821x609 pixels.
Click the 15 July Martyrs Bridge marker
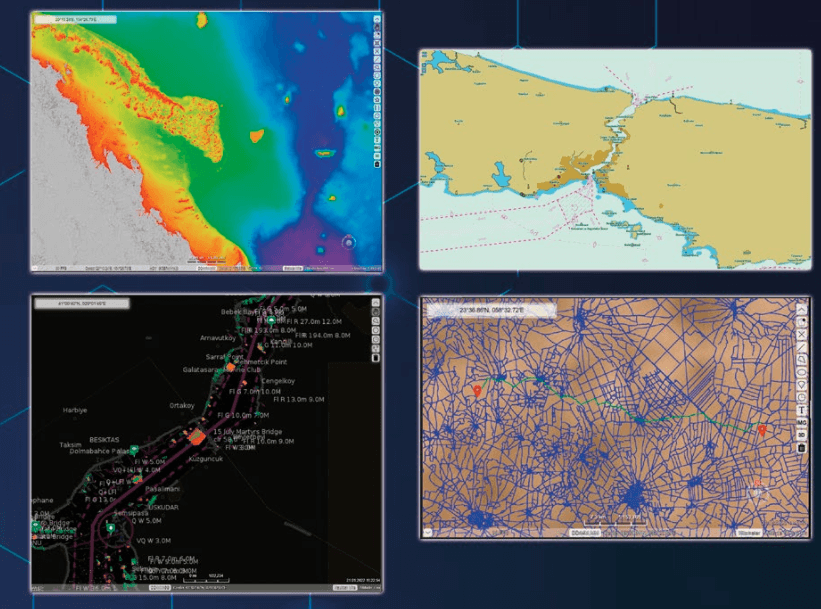click(x=198, y=435)
